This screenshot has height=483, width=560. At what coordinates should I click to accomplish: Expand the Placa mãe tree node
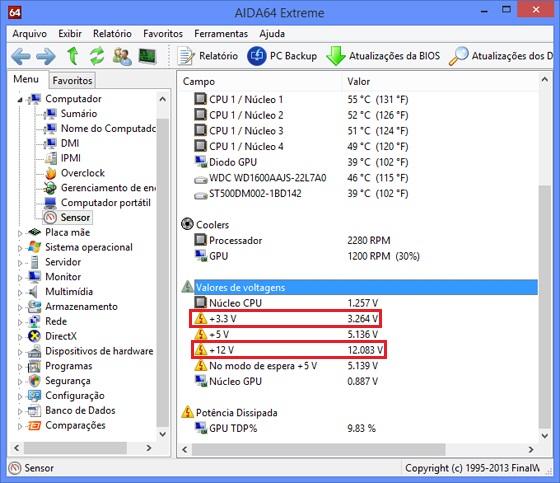[x=20, y=233]
